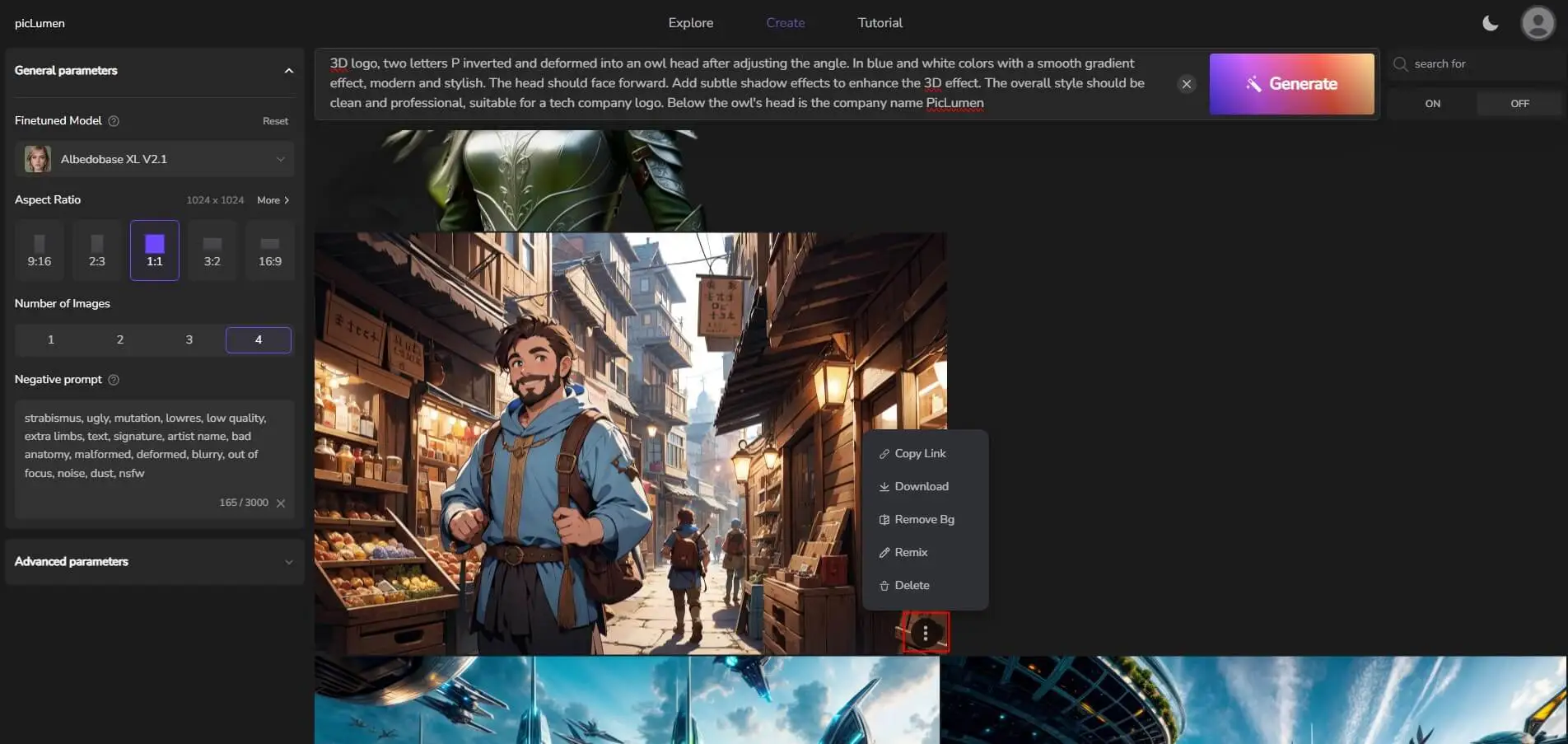This screenshot has width=1568, height=744.
Task: Open the Explore page
Action: [690, 23]
